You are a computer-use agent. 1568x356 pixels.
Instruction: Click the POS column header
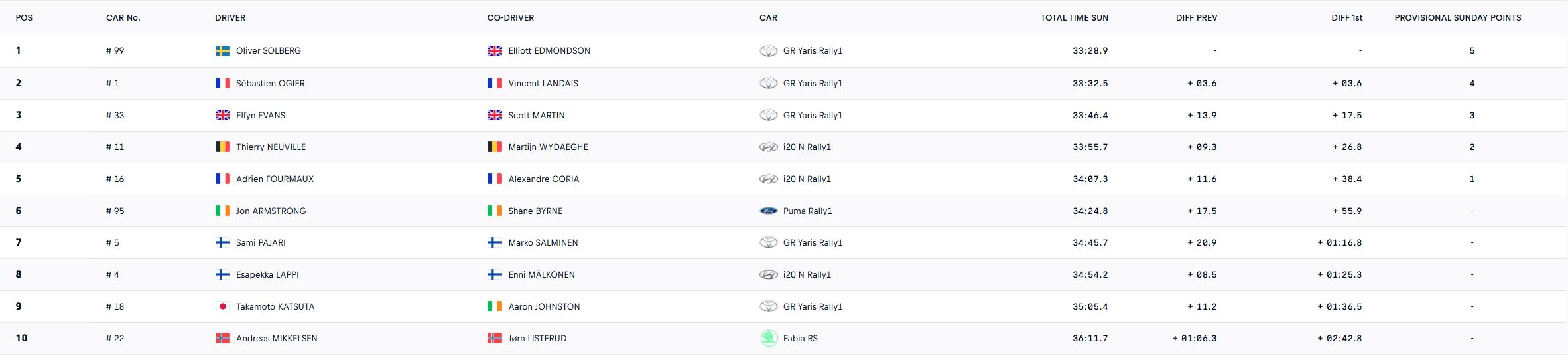tap(24, 18)
